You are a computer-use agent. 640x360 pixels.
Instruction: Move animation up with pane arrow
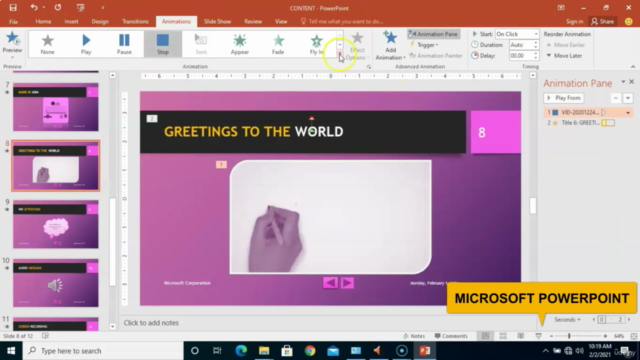tap(616, 98)
